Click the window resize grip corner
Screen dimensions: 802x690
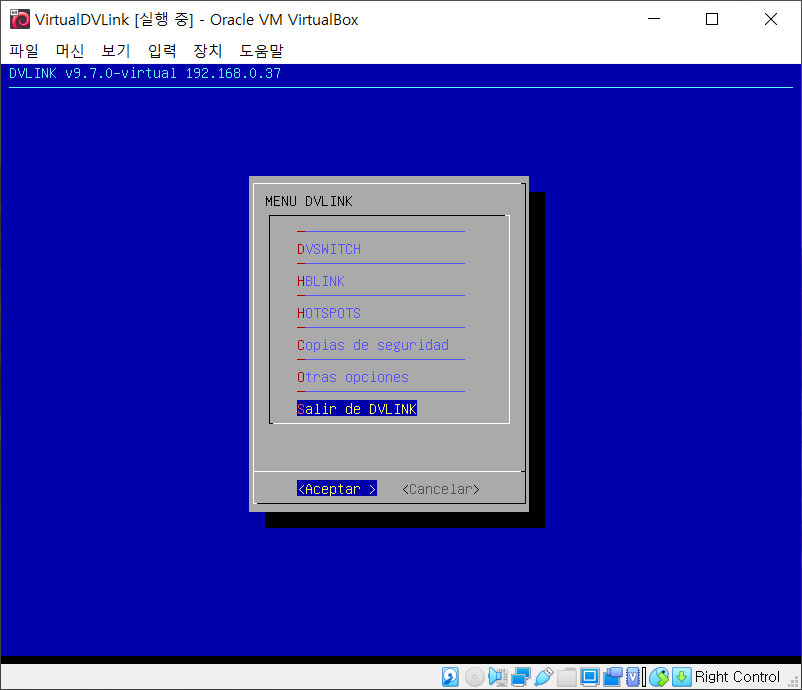pyautogui.click(x=794, y=682)
